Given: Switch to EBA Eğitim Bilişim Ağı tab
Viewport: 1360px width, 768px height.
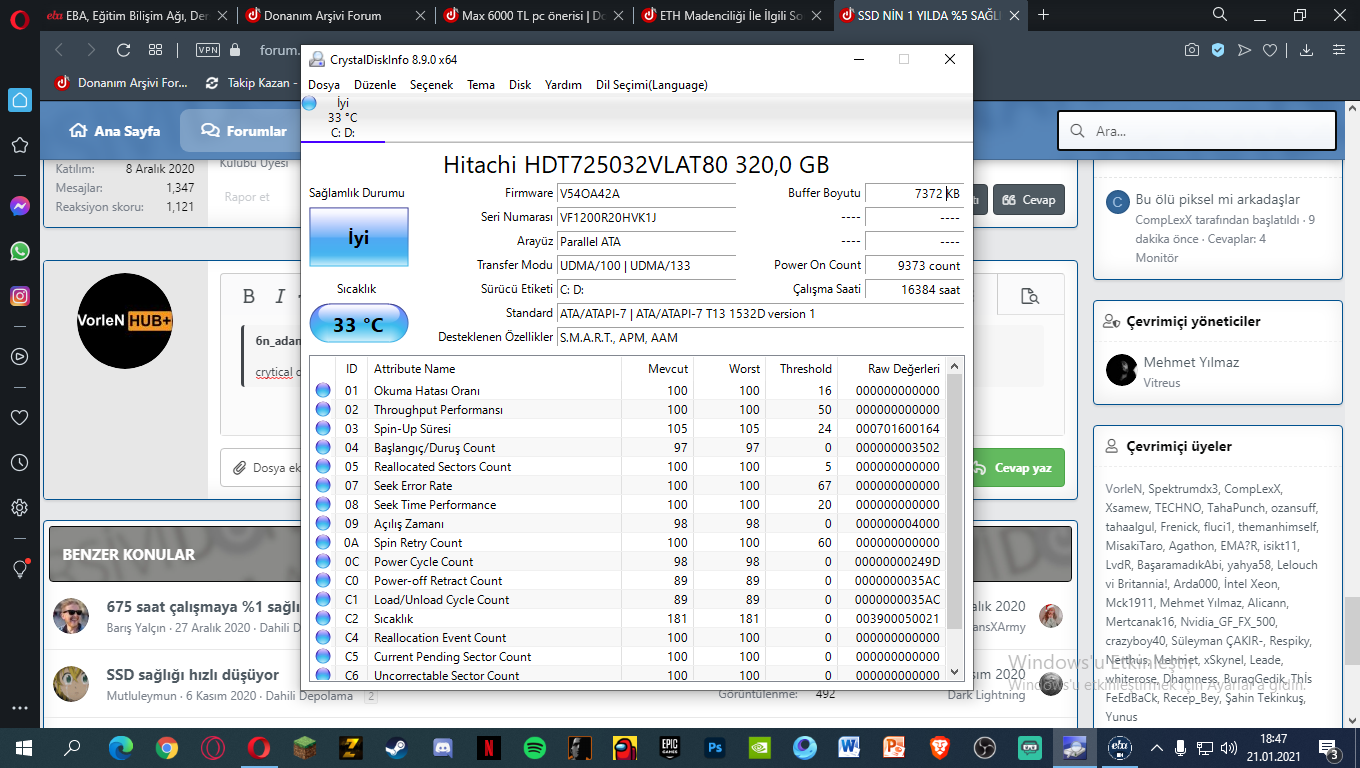Looking at the screenshot, I should (136, 15).
